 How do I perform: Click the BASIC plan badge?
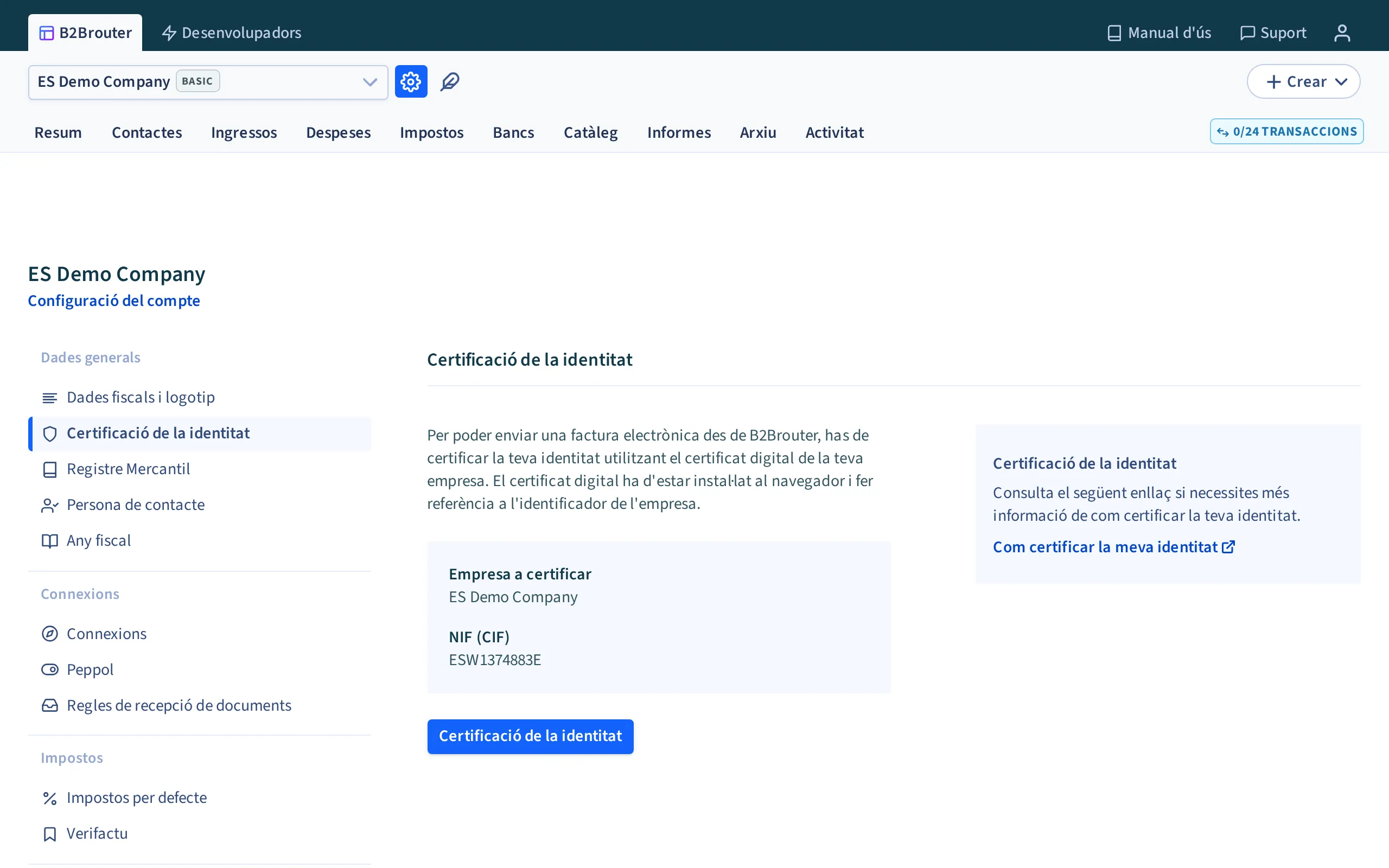(x=197, y=81)
